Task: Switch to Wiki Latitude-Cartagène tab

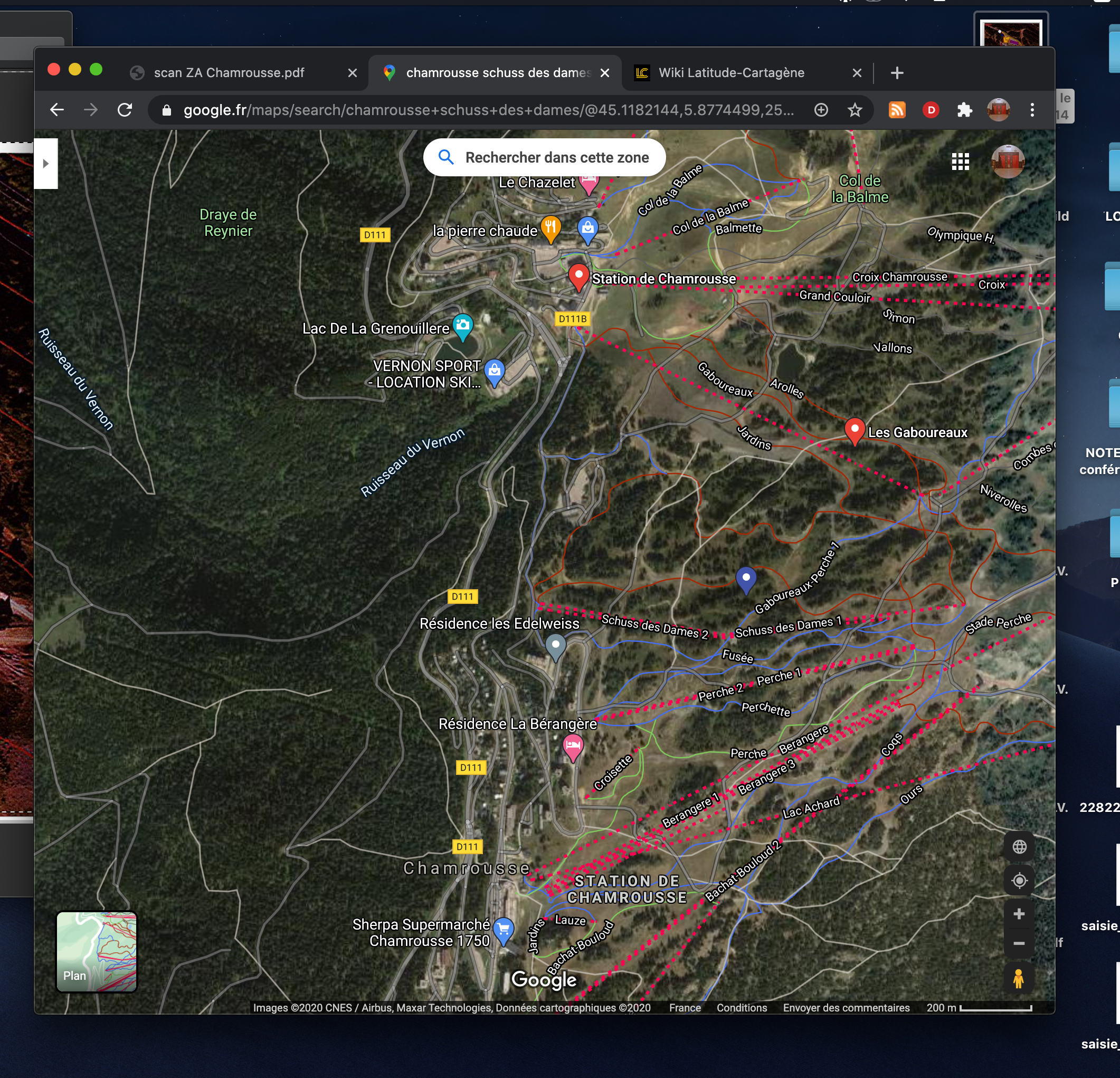Action: tap(731, 73)
